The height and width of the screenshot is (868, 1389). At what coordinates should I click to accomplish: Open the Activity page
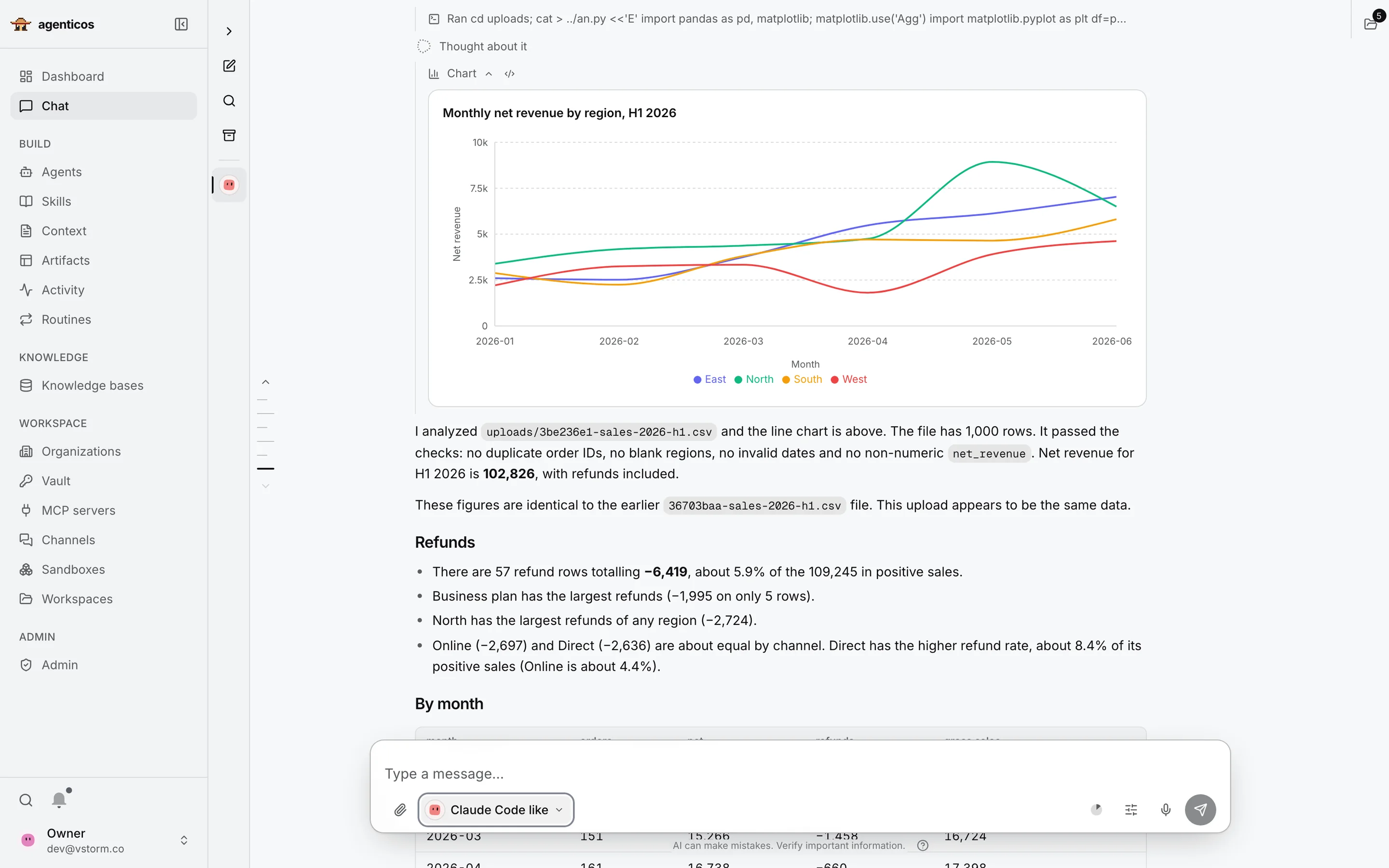tap(104, 290)
